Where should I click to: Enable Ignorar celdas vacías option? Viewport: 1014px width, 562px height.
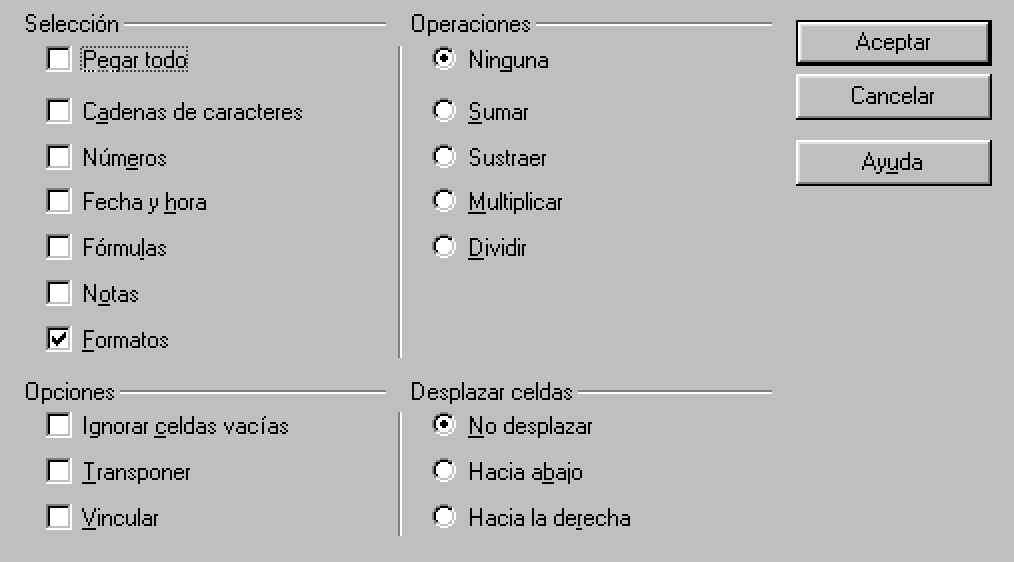pos(59,426)
